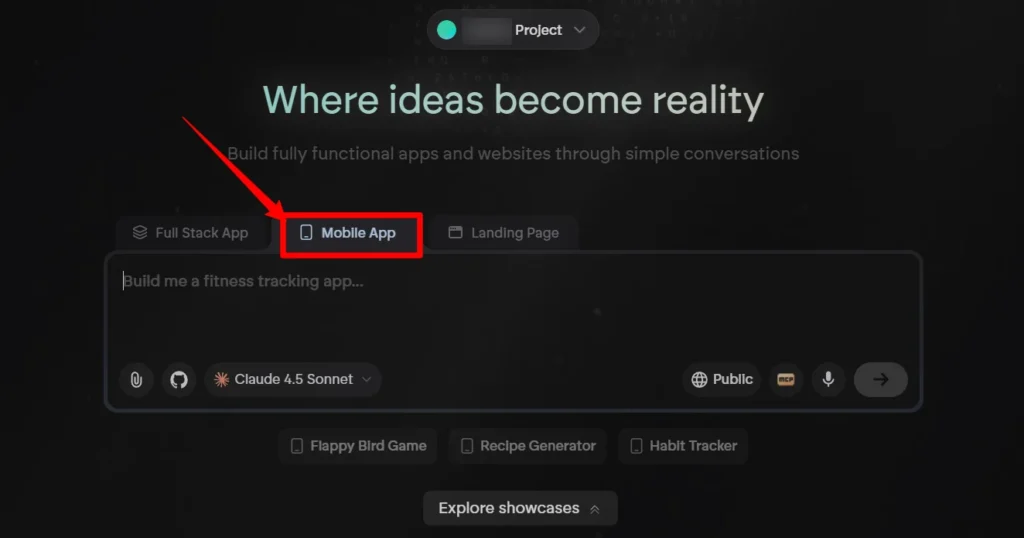Open the Project selector dropdown
Screen dimensions: 1024x538
513,30
